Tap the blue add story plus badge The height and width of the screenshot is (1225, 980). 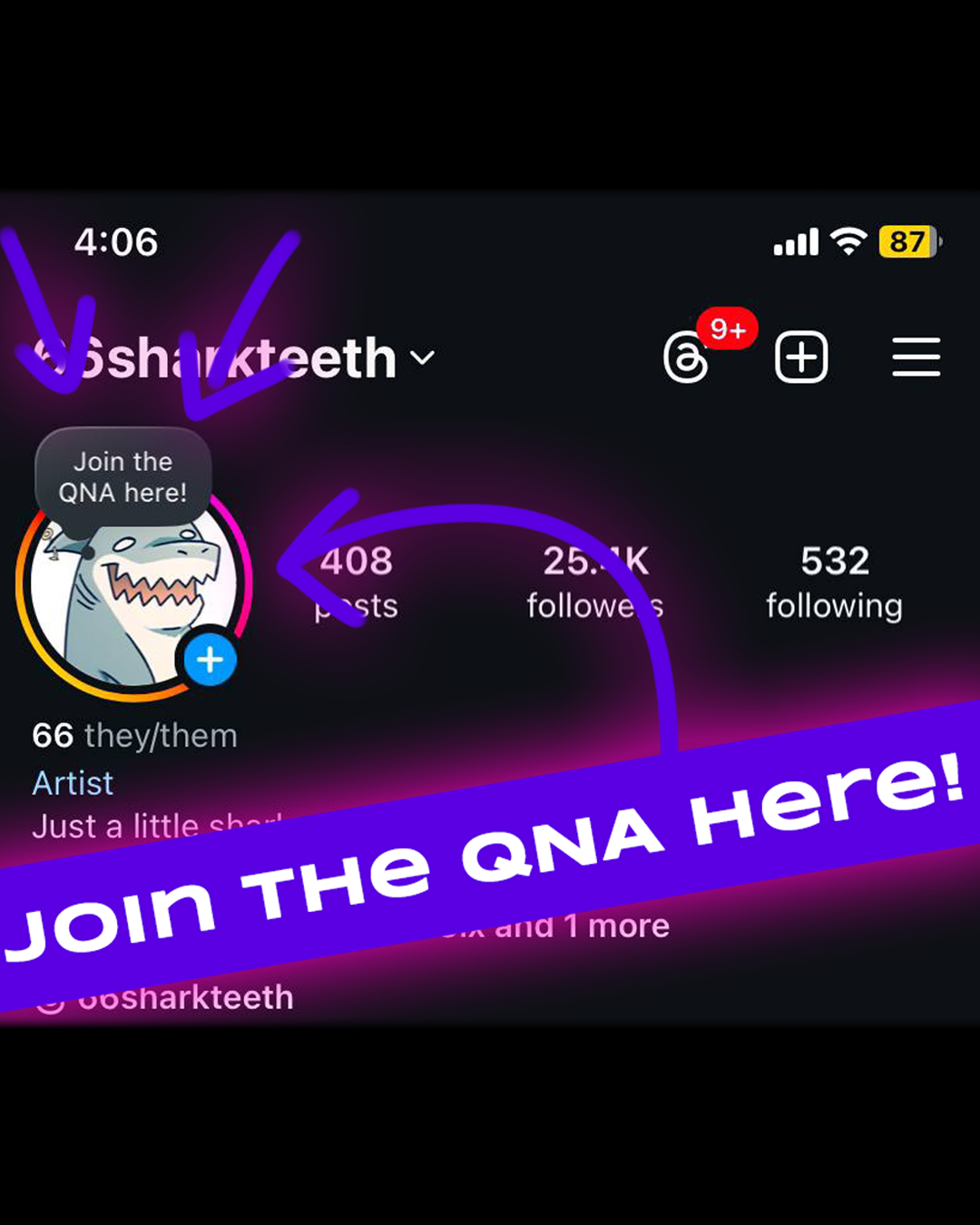click(x=211, y=660)
